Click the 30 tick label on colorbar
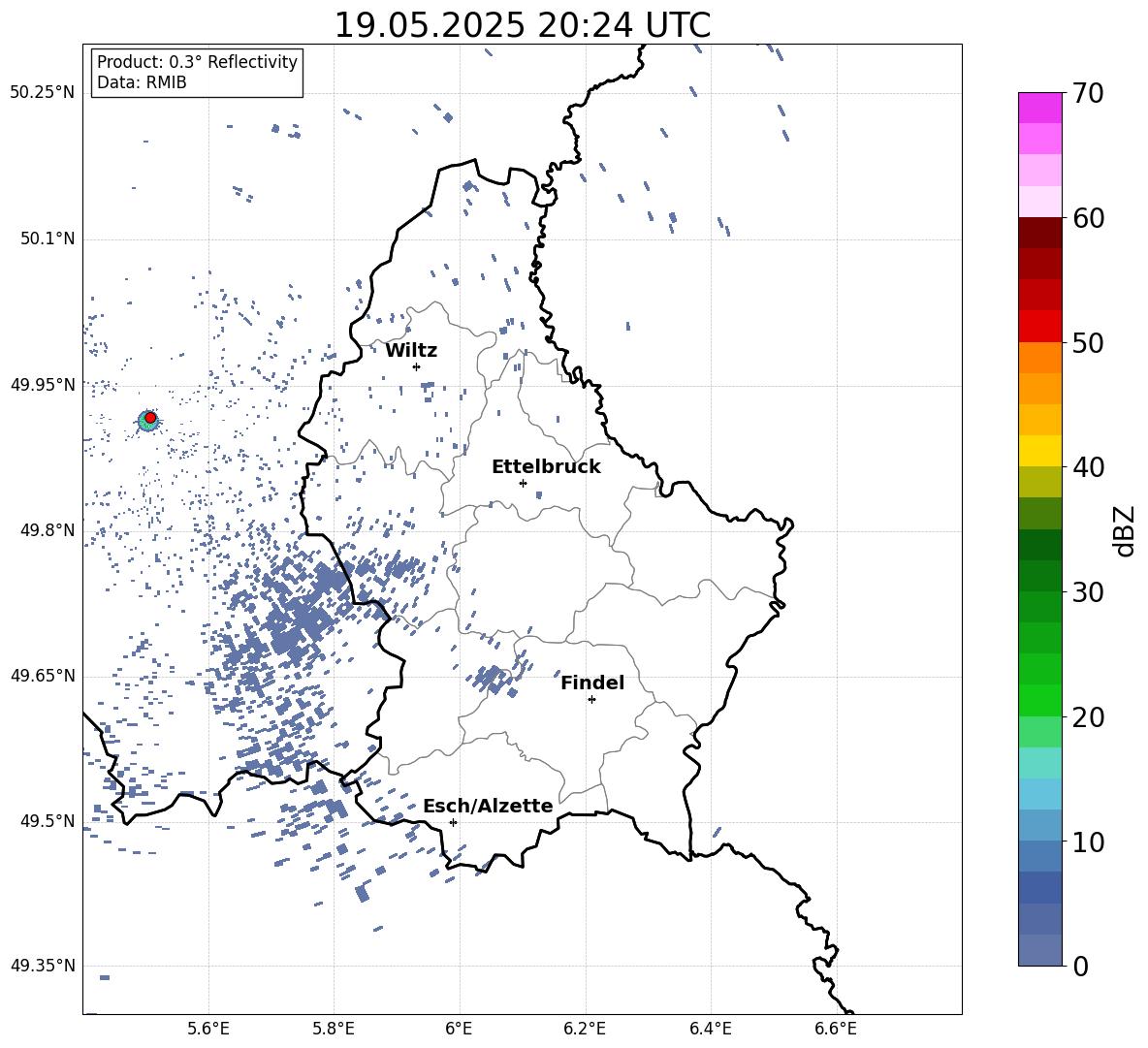1148x1048 pixels. (x=1088, y=592)
